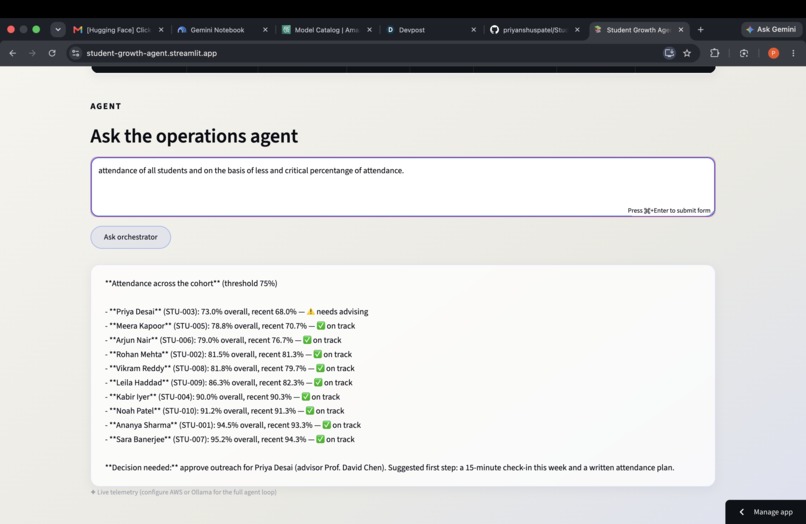The height and width of the screenshot is (524, 806).
Task: Click the Priya Desai attendance row
Action: (236, 312)
